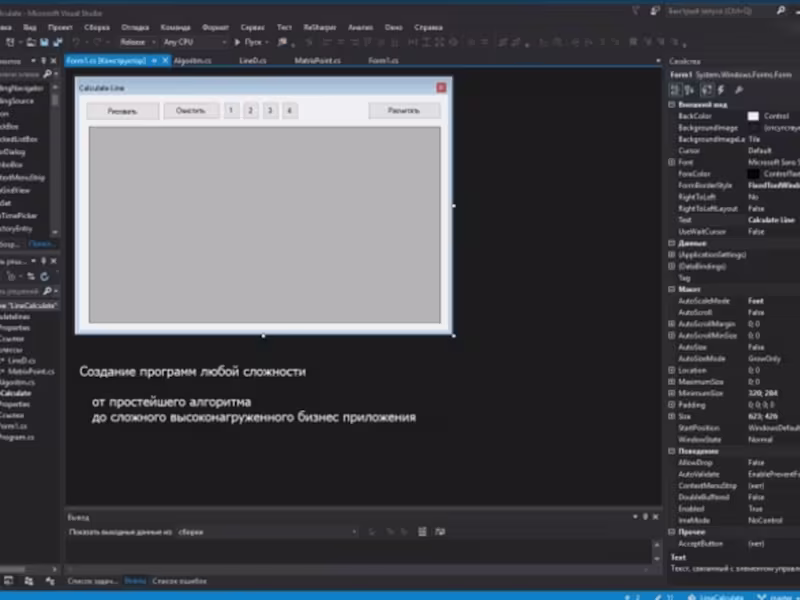Image resolution: width=800 pixels, height=600 pixels.
Task: Click the Очистить button on the form
Action: (191, 111)
